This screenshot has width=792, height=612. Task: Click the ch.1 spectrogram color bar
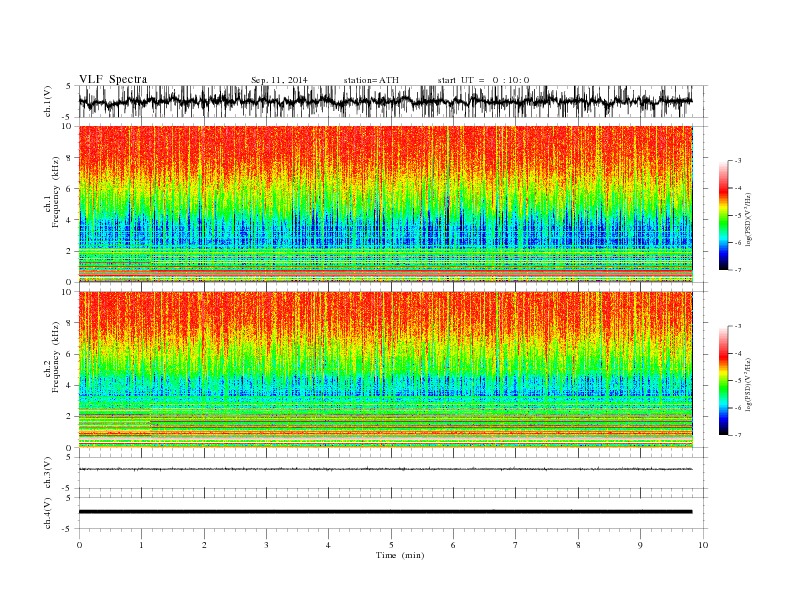pos(724,215)
